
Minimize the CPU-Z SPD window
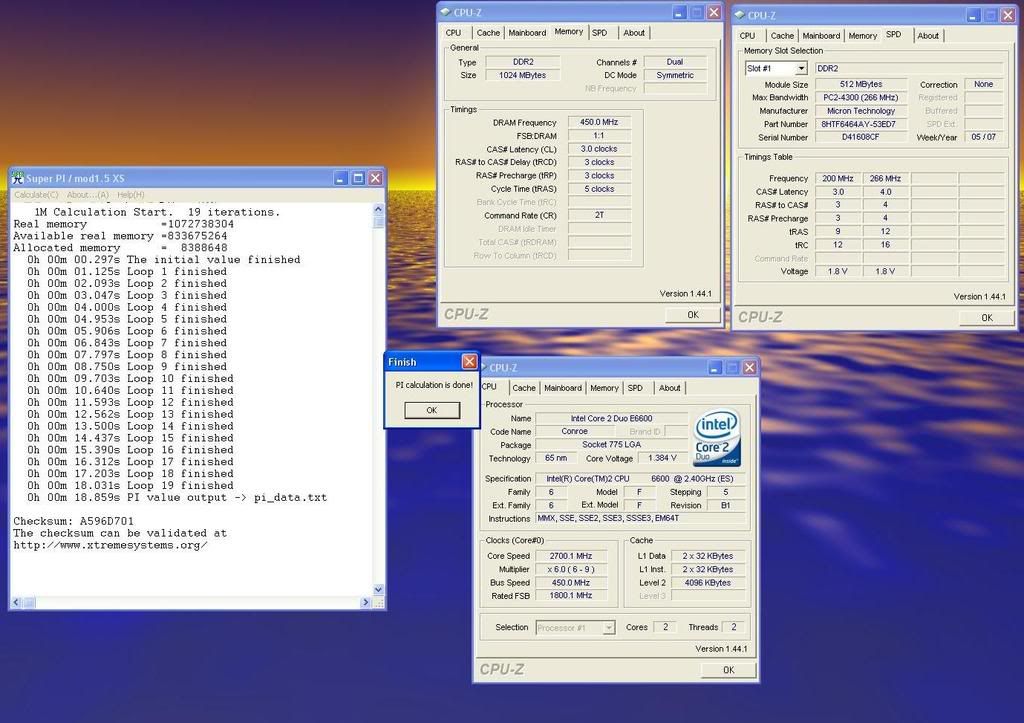[x=972, y=15]
